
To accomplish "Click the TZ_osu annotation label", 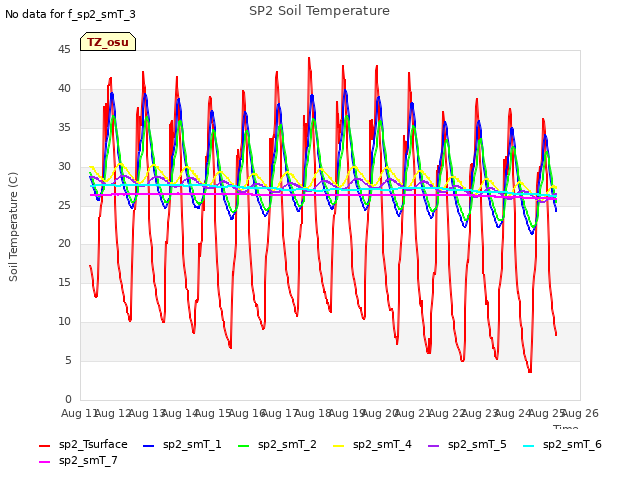I will [108, 42].
